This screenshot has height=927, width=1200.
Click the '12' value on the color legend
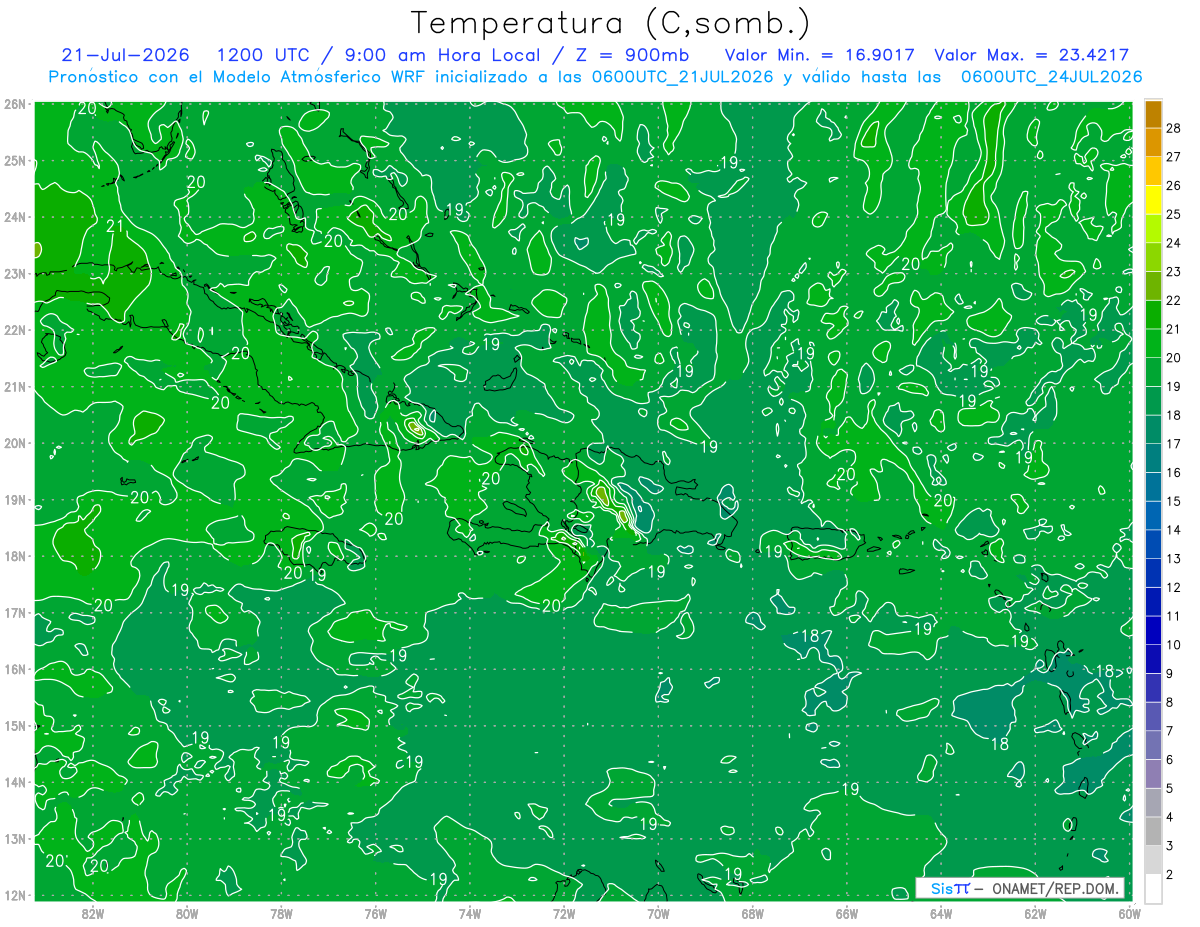pyautogui.click(x=1174, y=588)
